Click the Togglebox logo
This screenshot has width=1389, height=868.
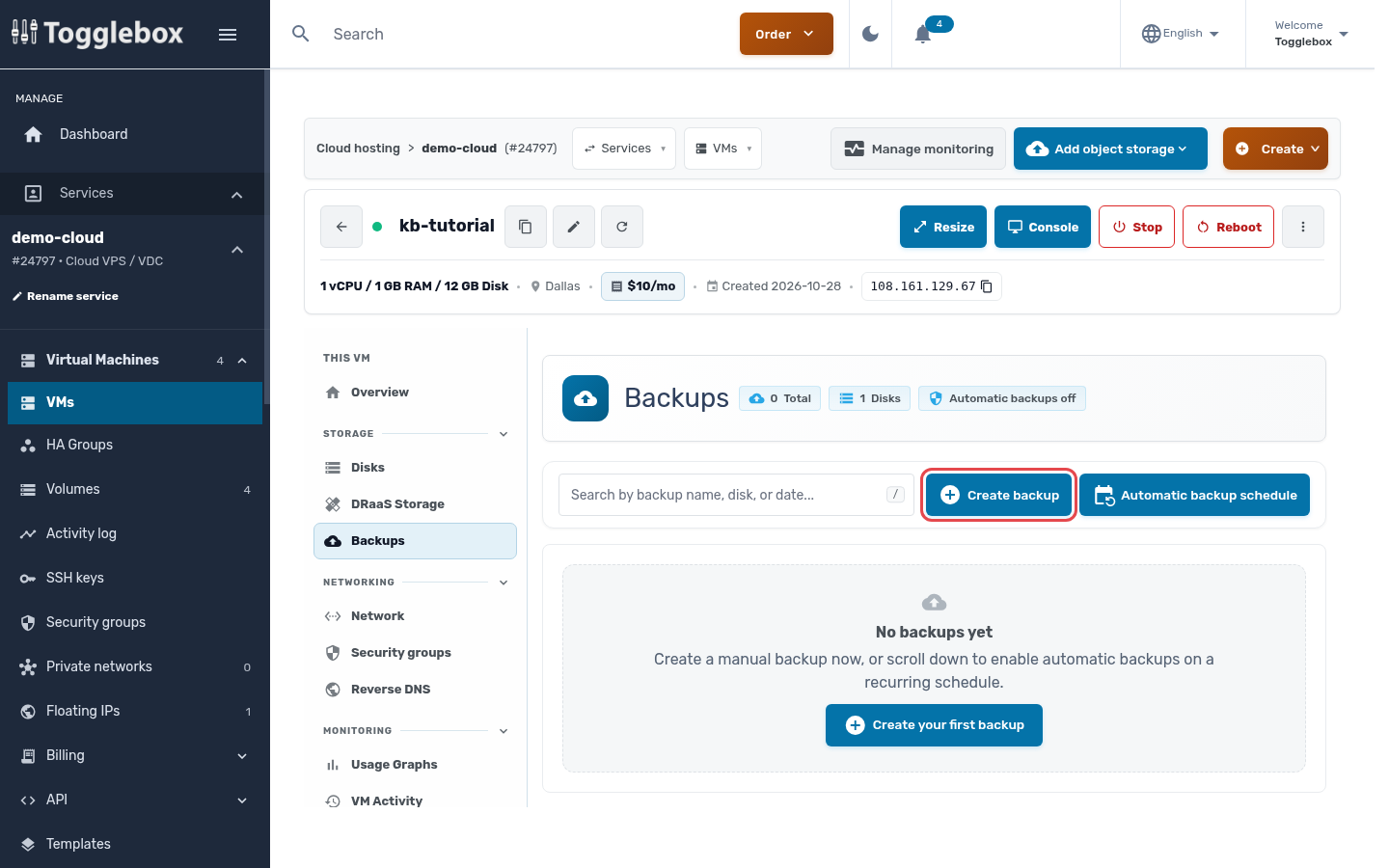tap(97, 34)
